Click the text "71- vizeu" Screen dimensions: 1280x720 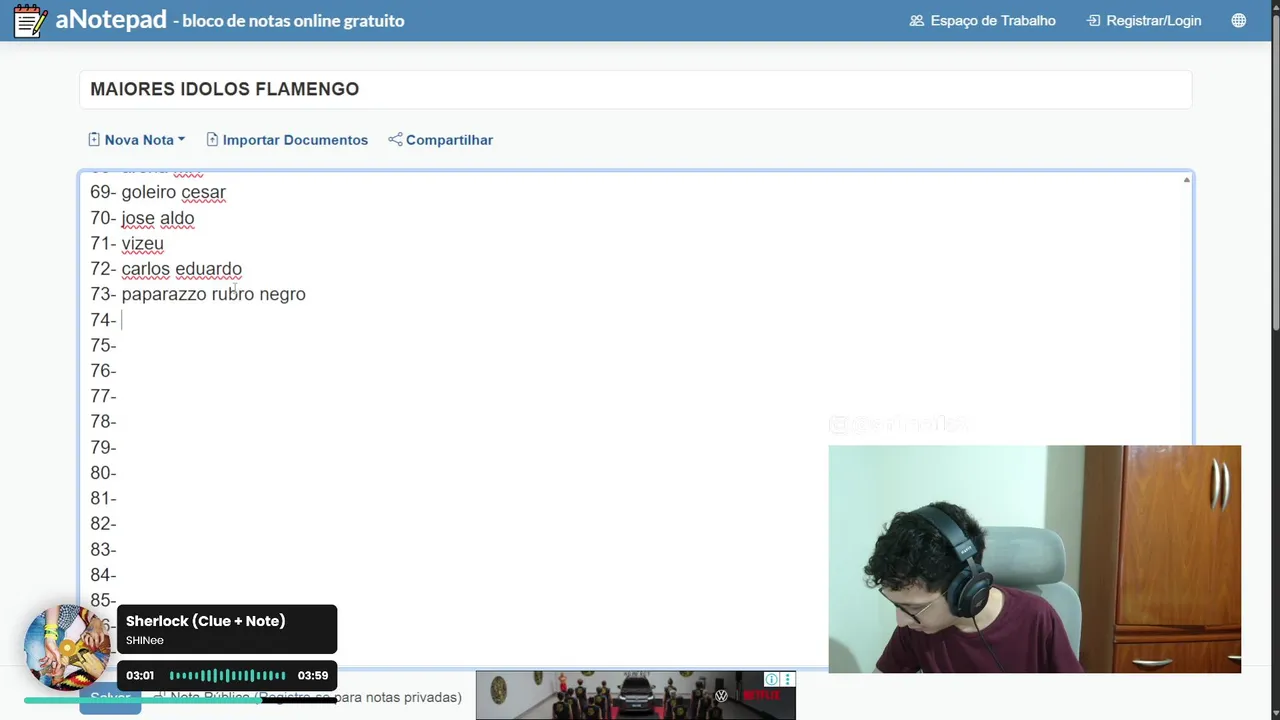[127, 243]
